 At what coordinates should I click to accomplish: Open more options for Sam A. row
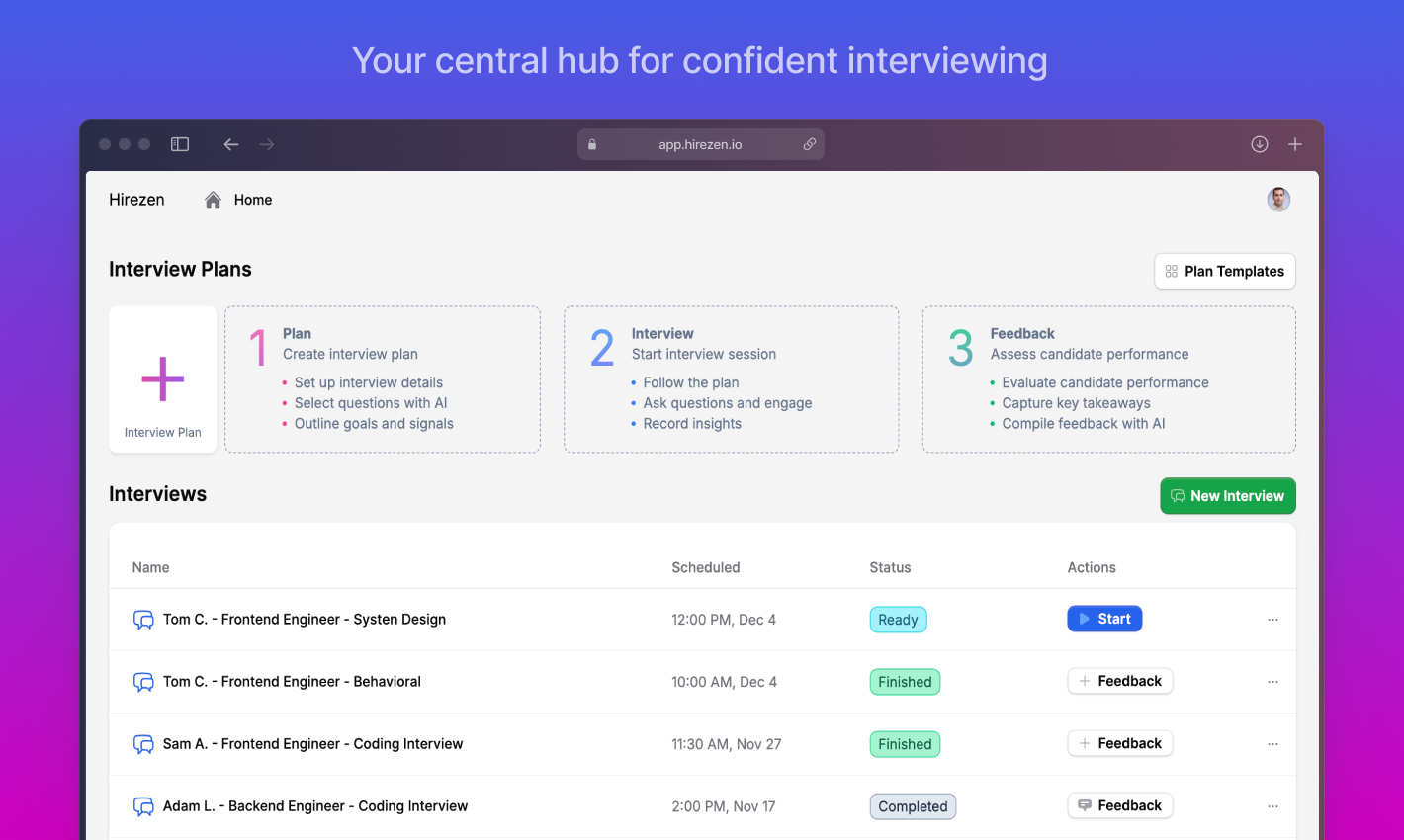pos(1272,744)
